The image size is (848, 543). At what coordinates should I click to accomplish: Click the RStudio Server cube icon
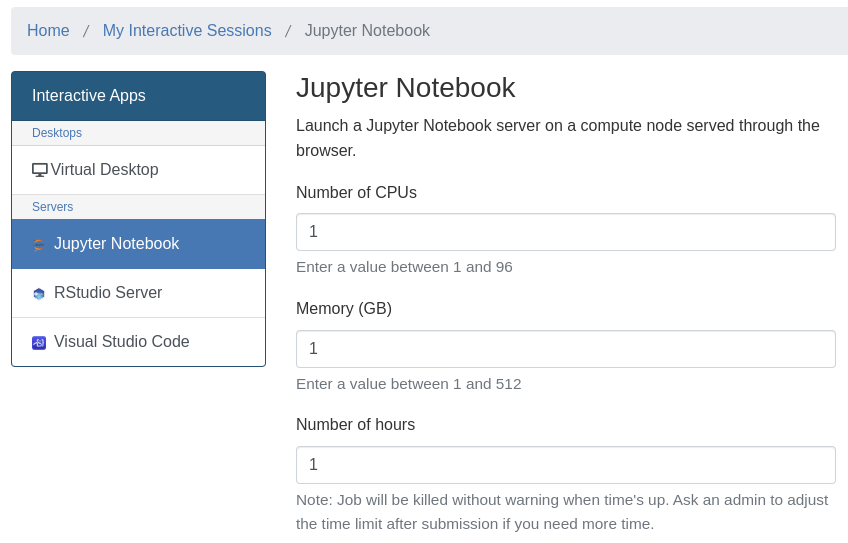(x=39, y=294)
